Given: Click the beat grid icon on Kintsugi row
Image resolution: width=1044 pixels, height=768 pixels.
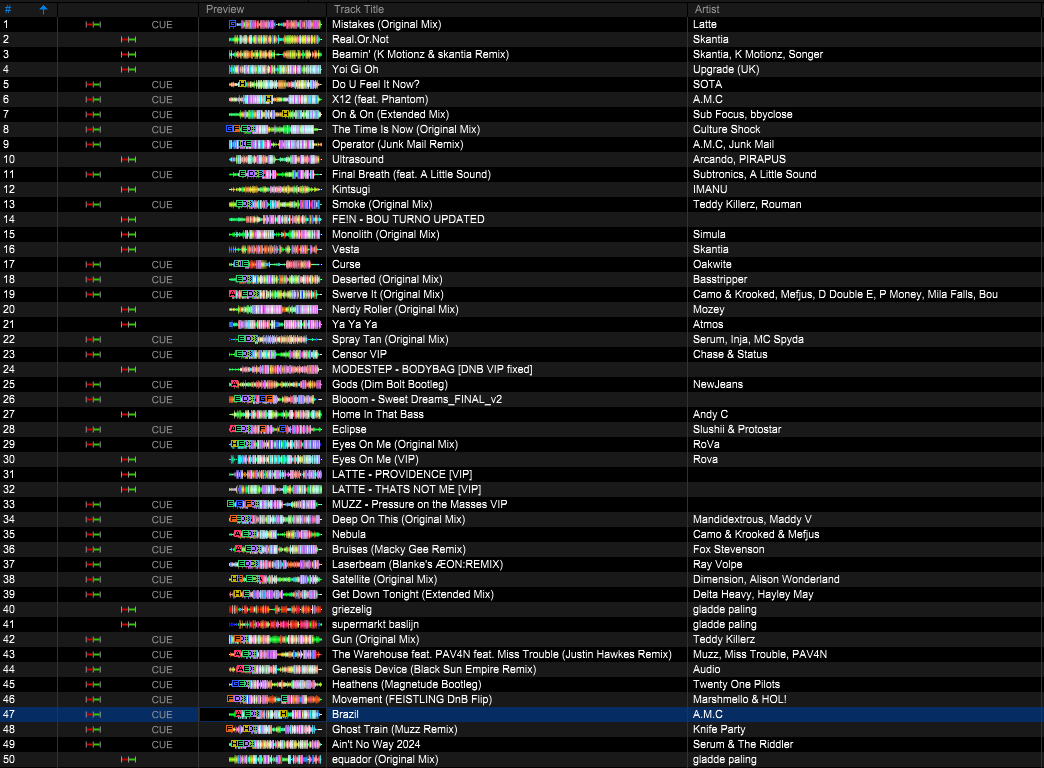Looking at the screenshot, I should click(128, 189).
